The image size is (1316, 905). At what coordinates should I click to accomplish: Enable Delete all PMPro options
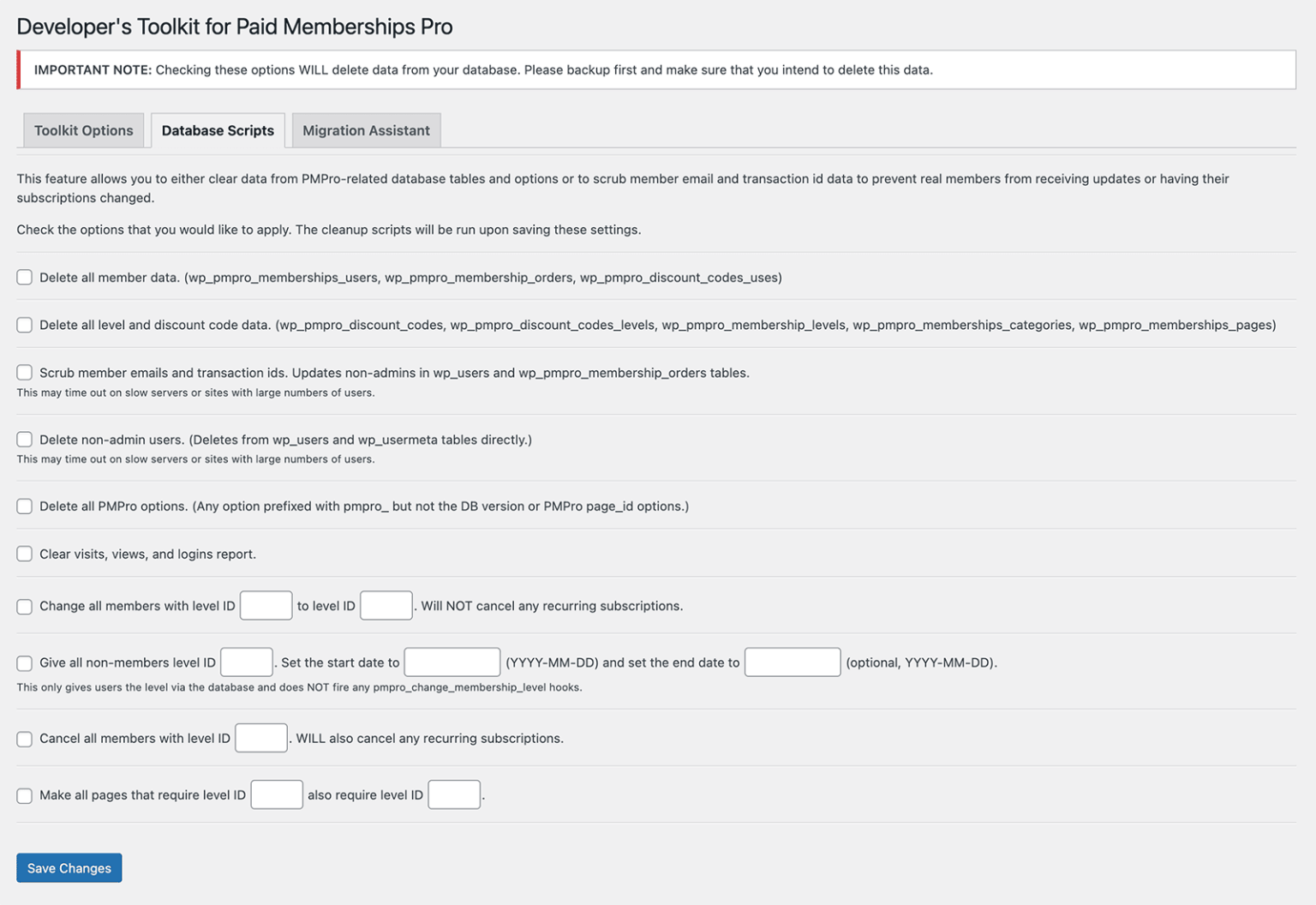click(x=24, y=506)
